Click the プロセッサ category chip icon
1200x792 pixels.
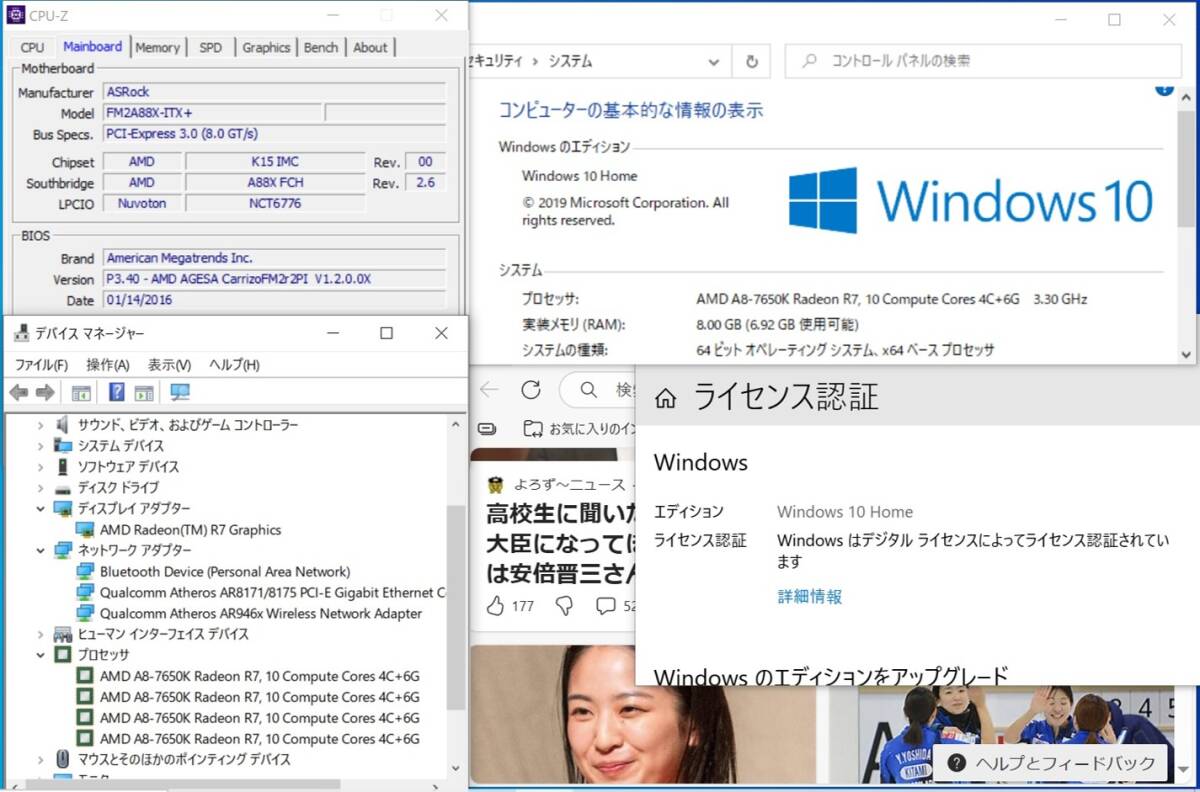[x=62, y=655]
